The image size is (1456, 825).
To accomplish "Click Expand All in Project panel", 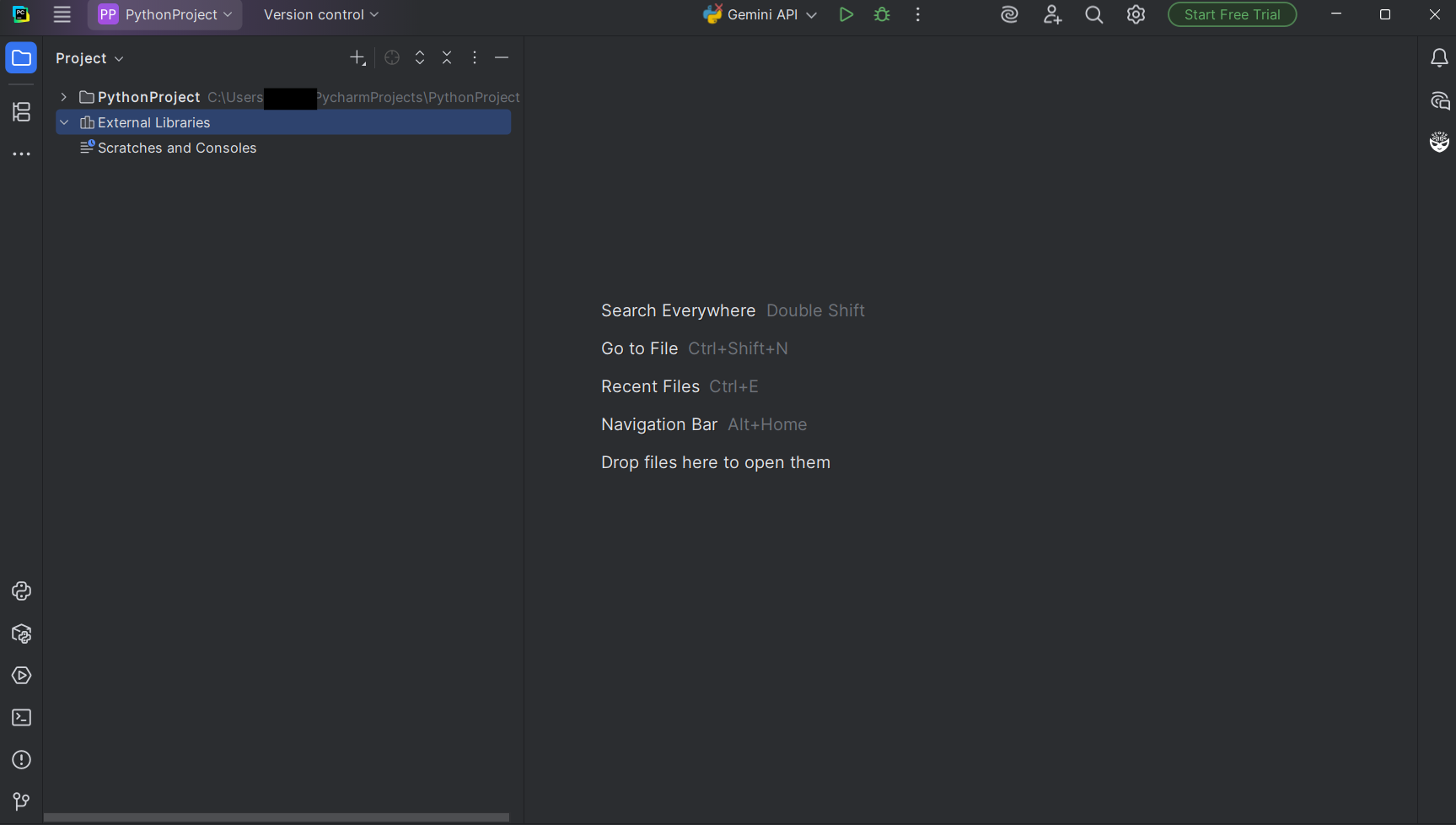I will coord(420,57).
